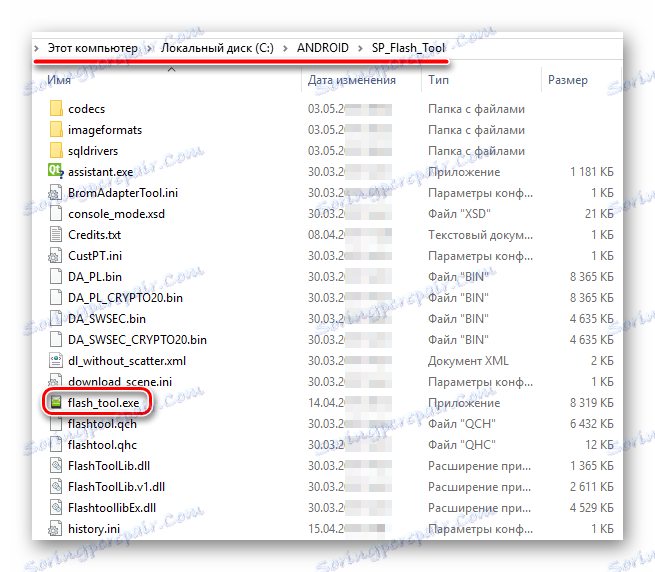
Task: Select DA_PL.bin file name
Action: 95,277
